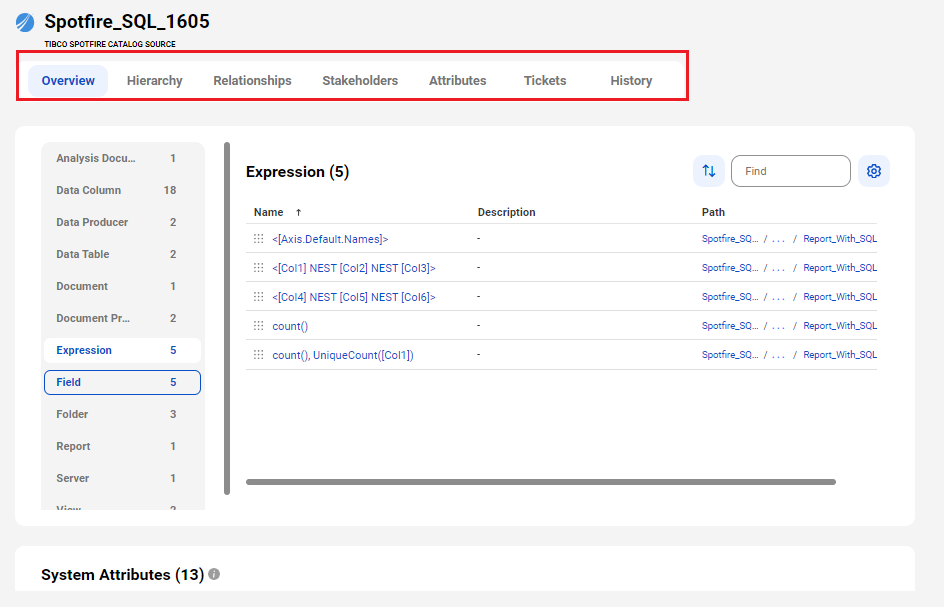Select Data Table in the type list

point(122,254)
